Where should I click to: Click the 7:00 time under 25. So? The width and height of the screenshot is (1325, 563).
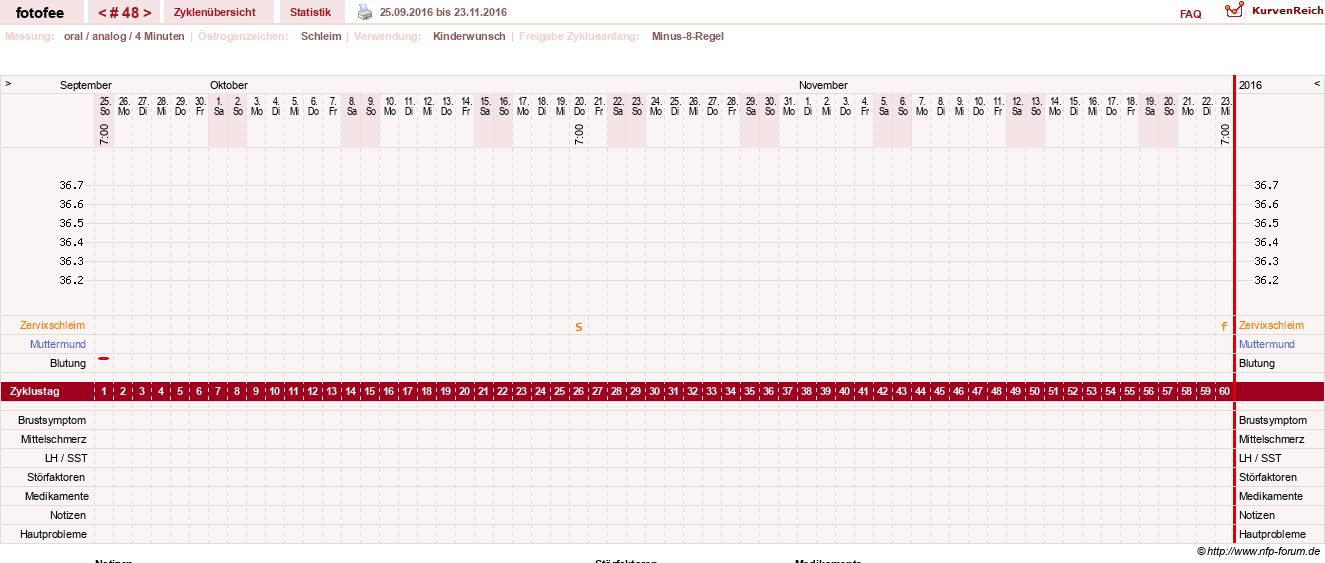[104, 135]
